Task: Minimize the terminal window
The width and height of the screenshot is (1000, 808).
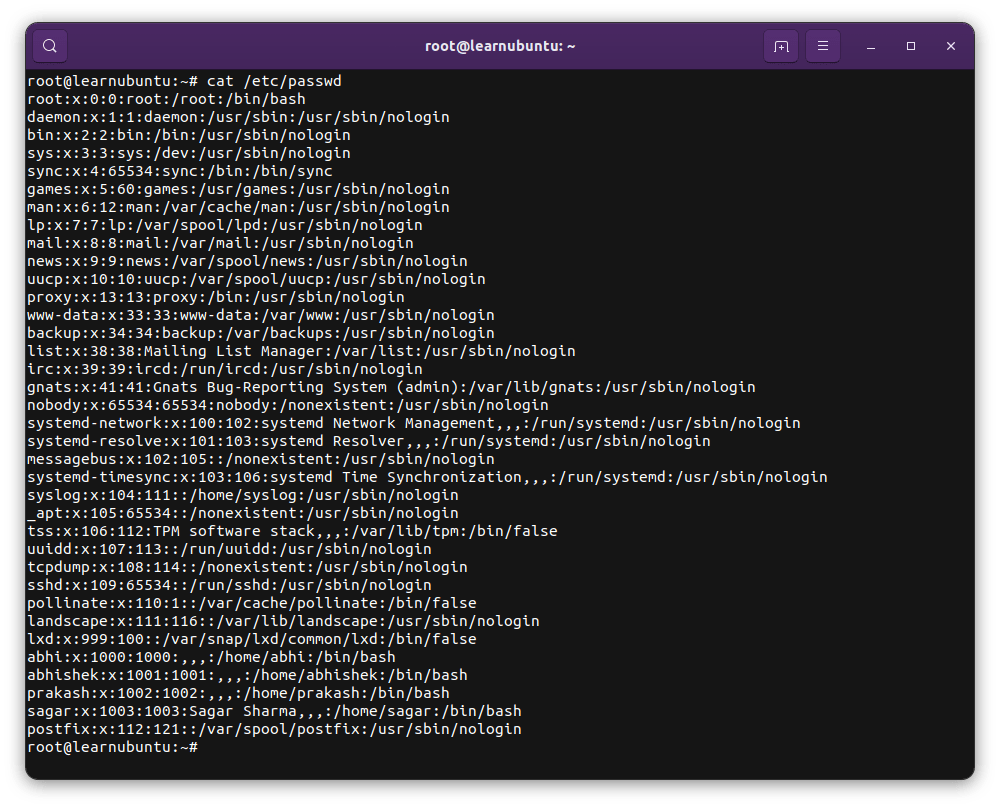Action: click(x=870, y=46)
